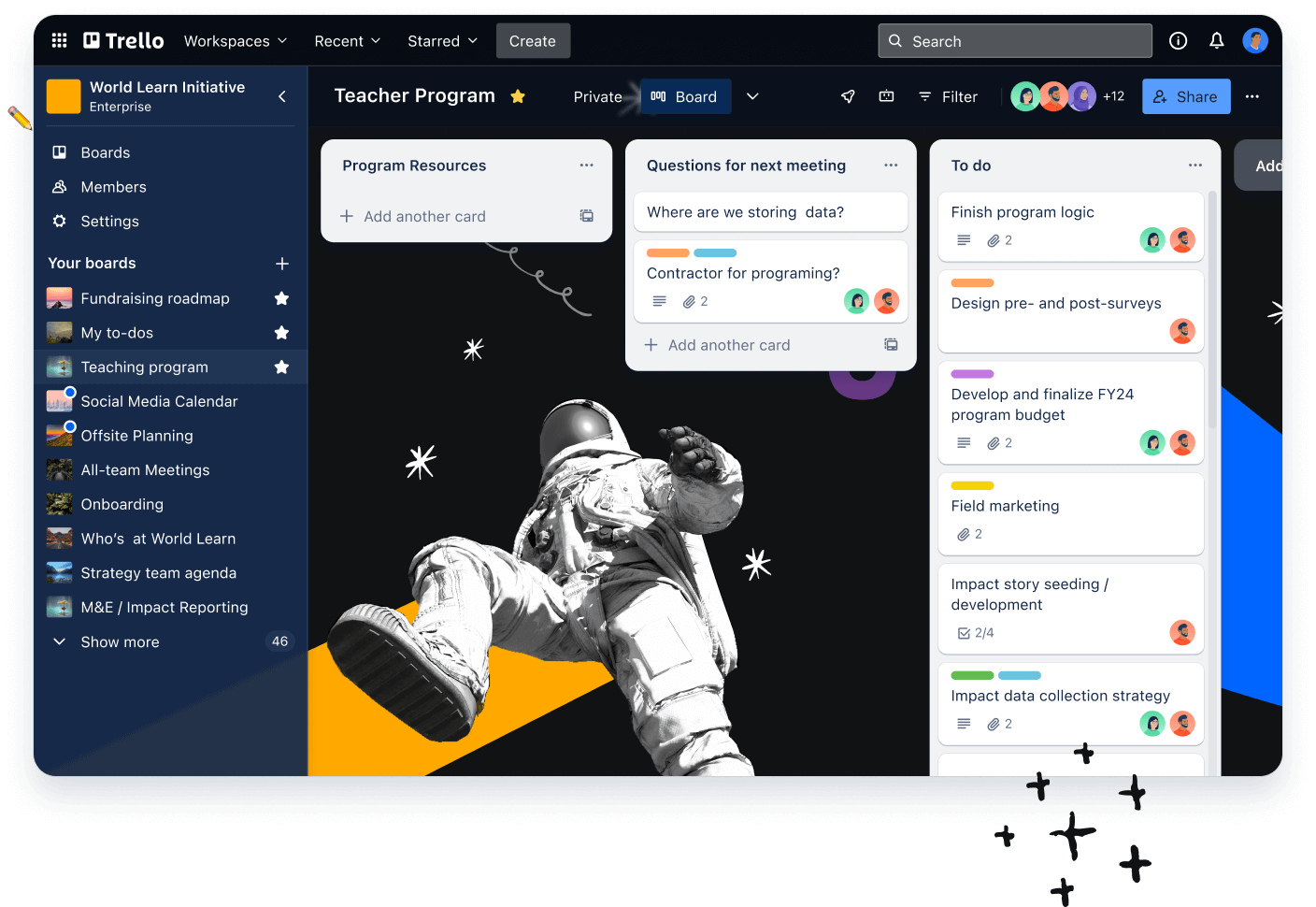Add another card to Program Resources

413,216
